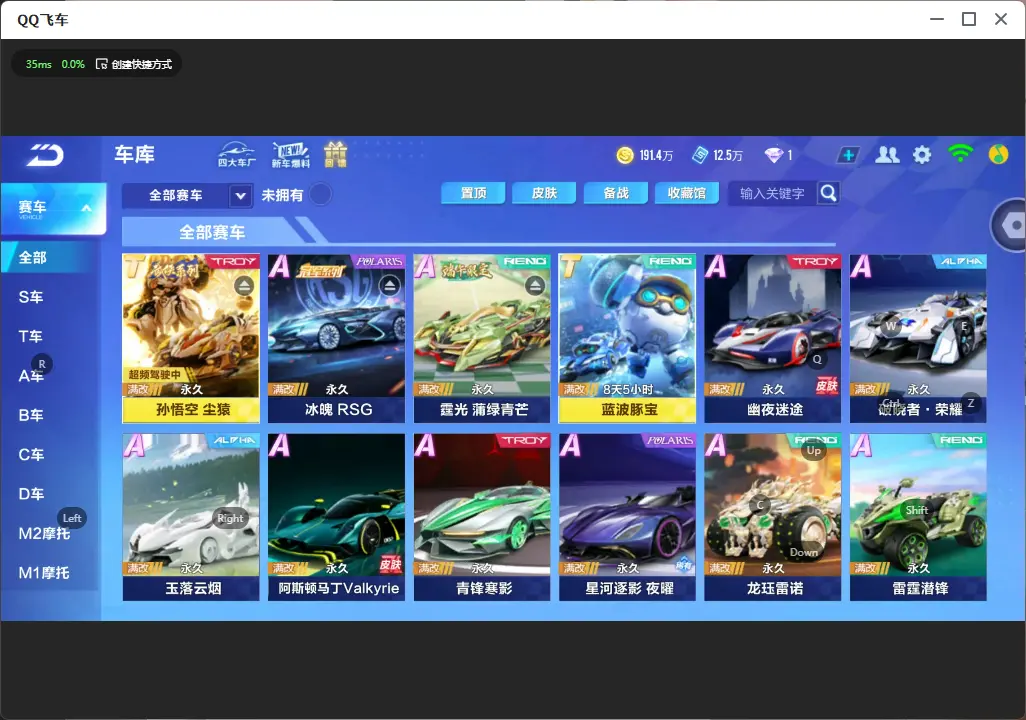Open the 新车爆料 NEW icon
Screen dimensions: 1026x720
point(291,154)
